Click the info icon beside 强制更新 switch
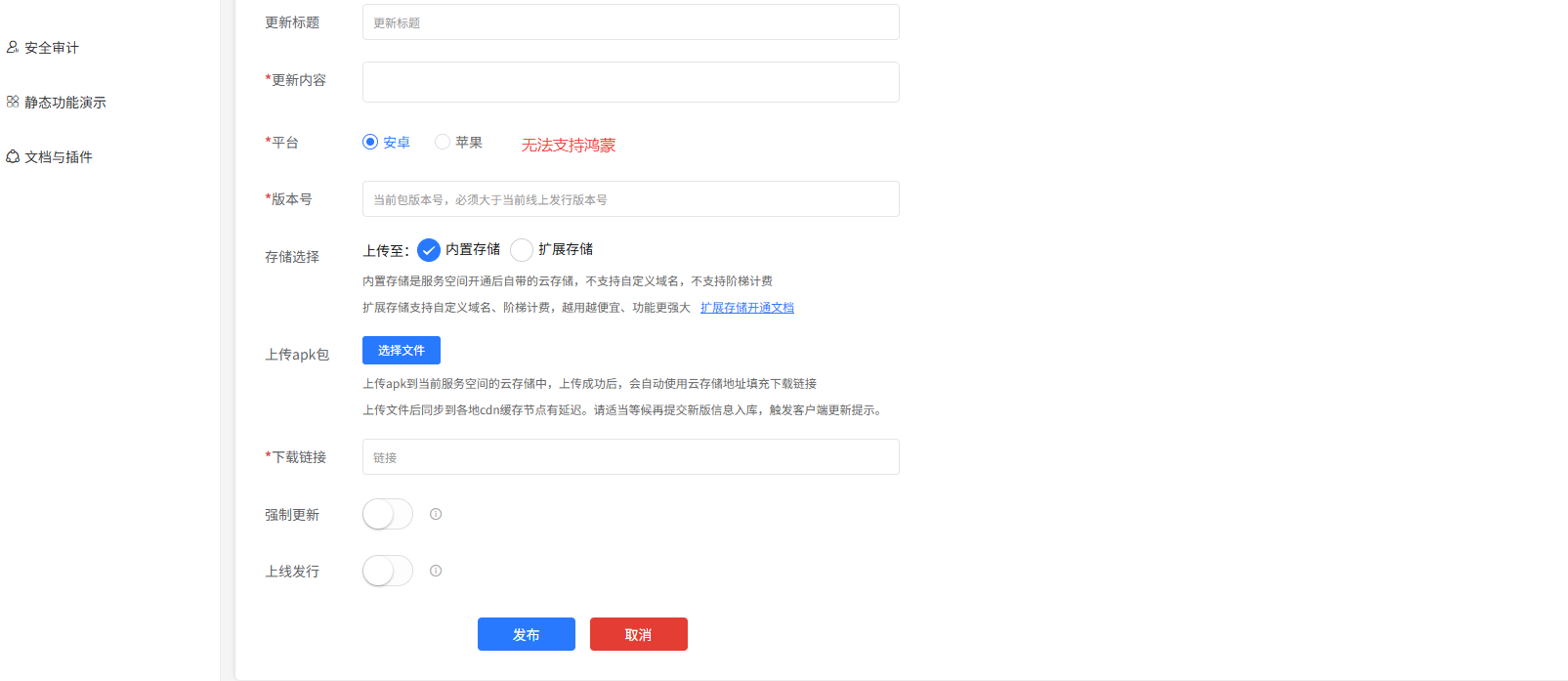This screenshot has width=1568, height=681. pos(436,514)
